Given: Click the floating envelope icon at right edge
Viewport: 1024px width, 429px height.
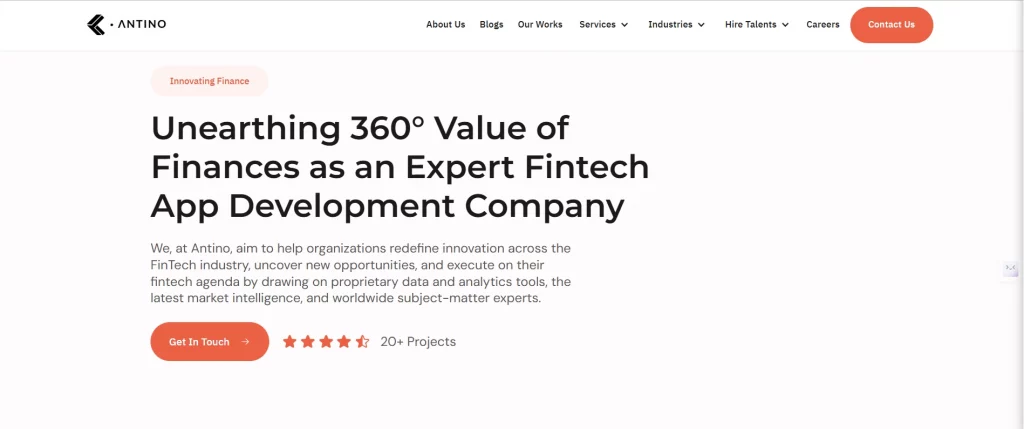Looking at the screenshot, I should (x=1011, y=269).
